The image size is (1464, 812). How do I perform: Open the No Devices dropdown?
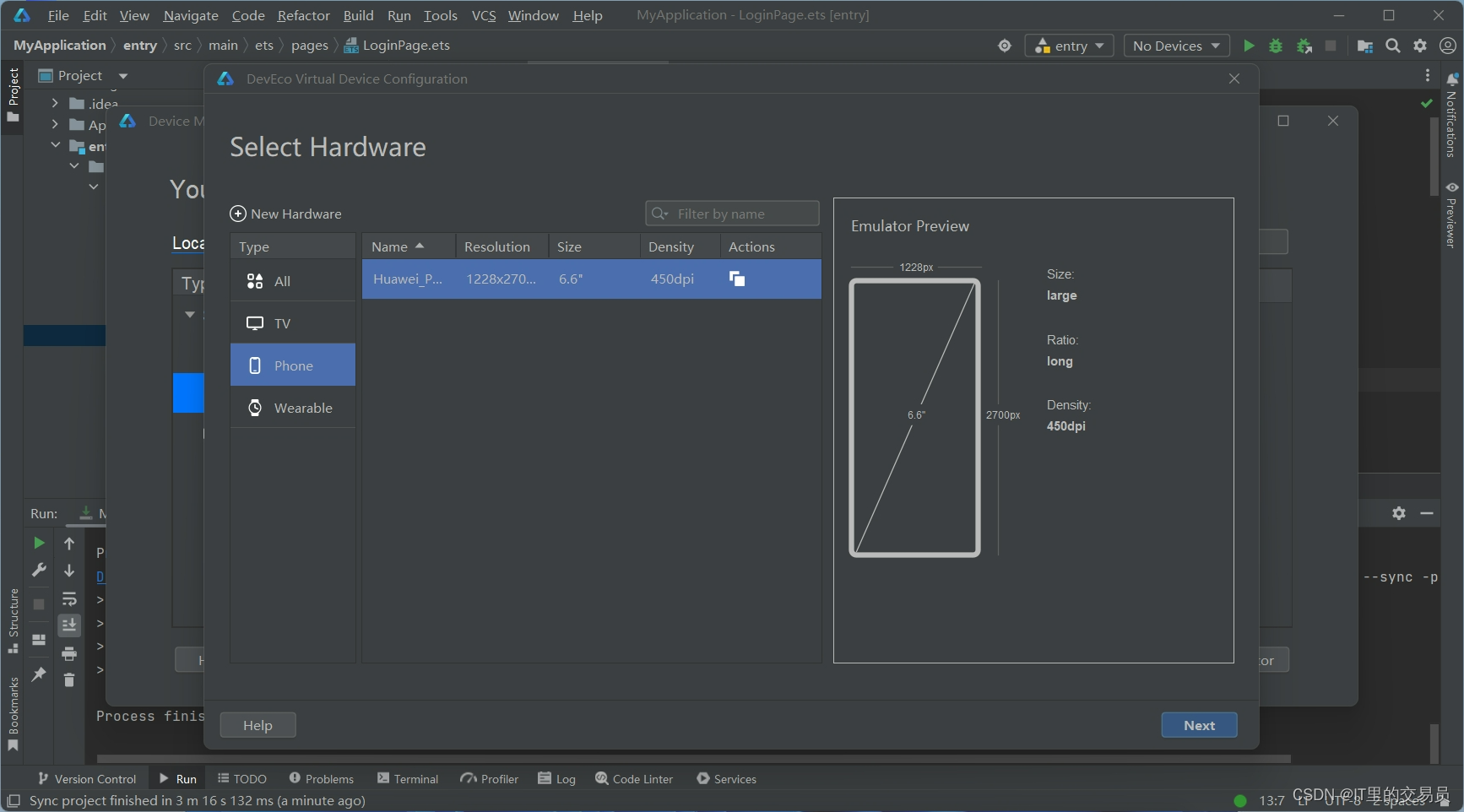point(1176,46)
